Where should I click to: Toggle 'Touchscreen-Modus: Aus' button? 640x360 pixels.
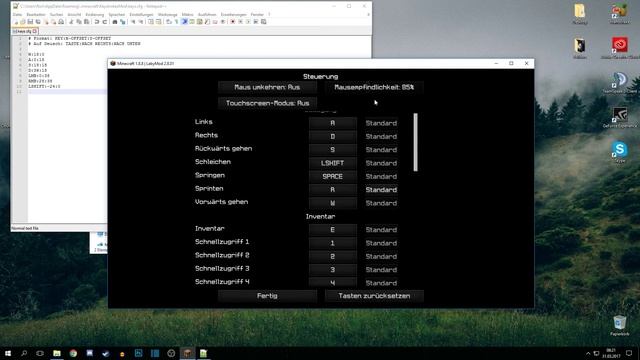[x=267, y=103]
